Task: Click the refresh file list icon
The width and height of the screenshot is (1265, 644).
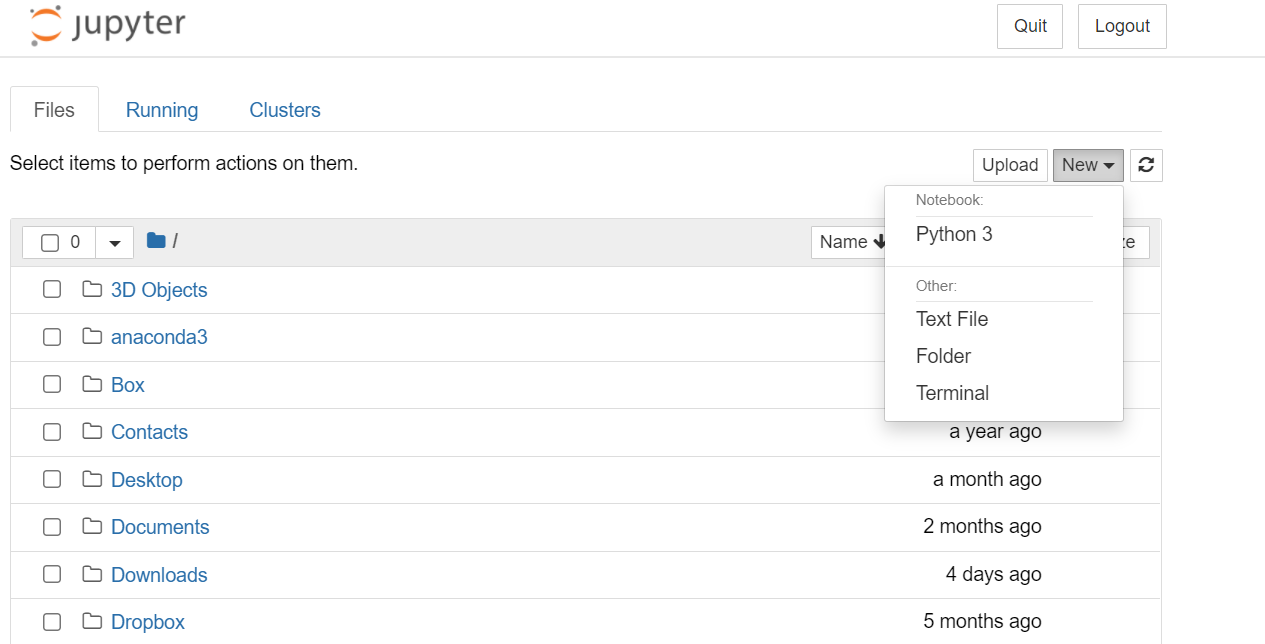Action: point(1145,164)
